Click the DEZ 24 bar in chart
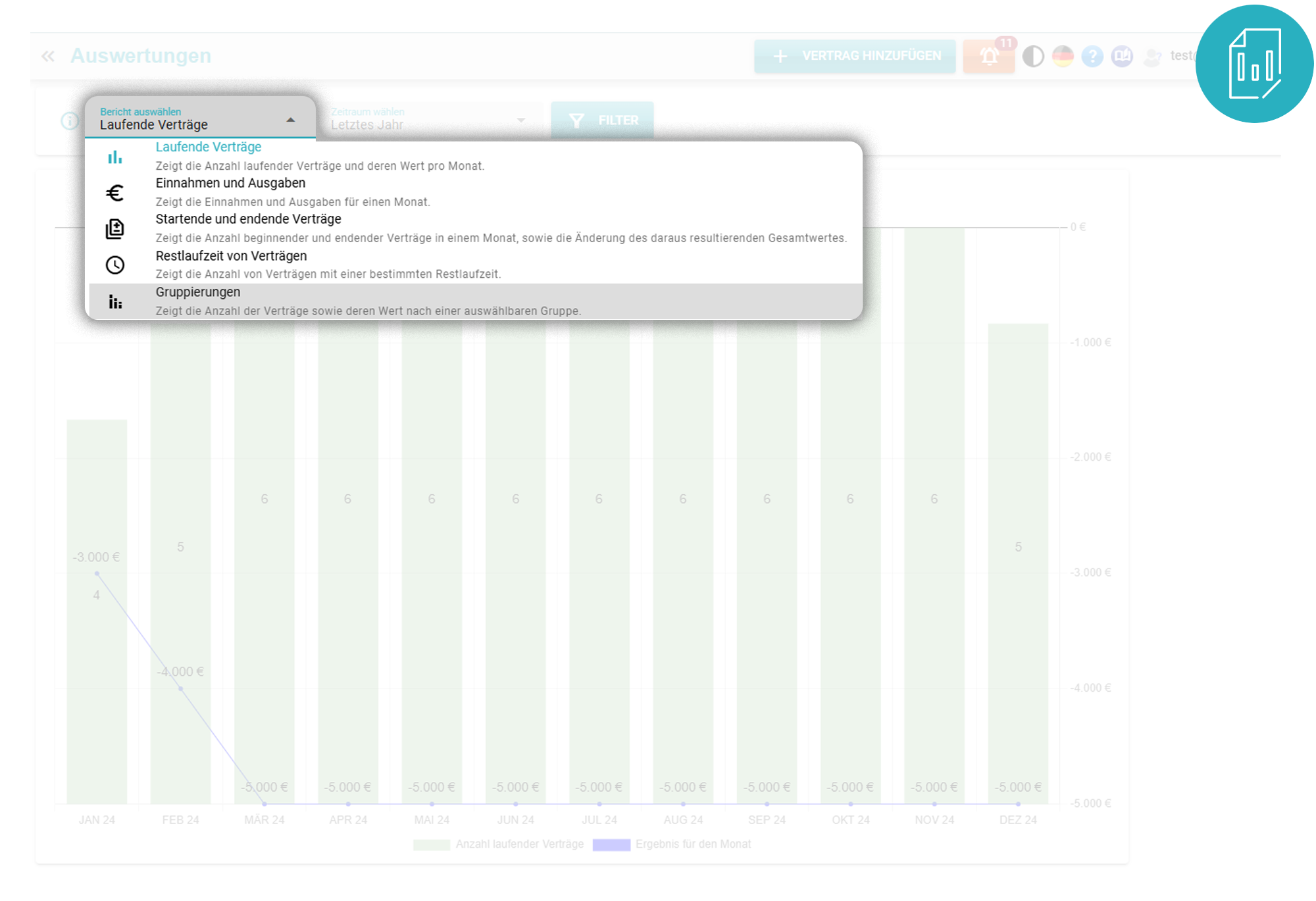Viewport: 1316px width, 901px height. (x=1018, y=563)
